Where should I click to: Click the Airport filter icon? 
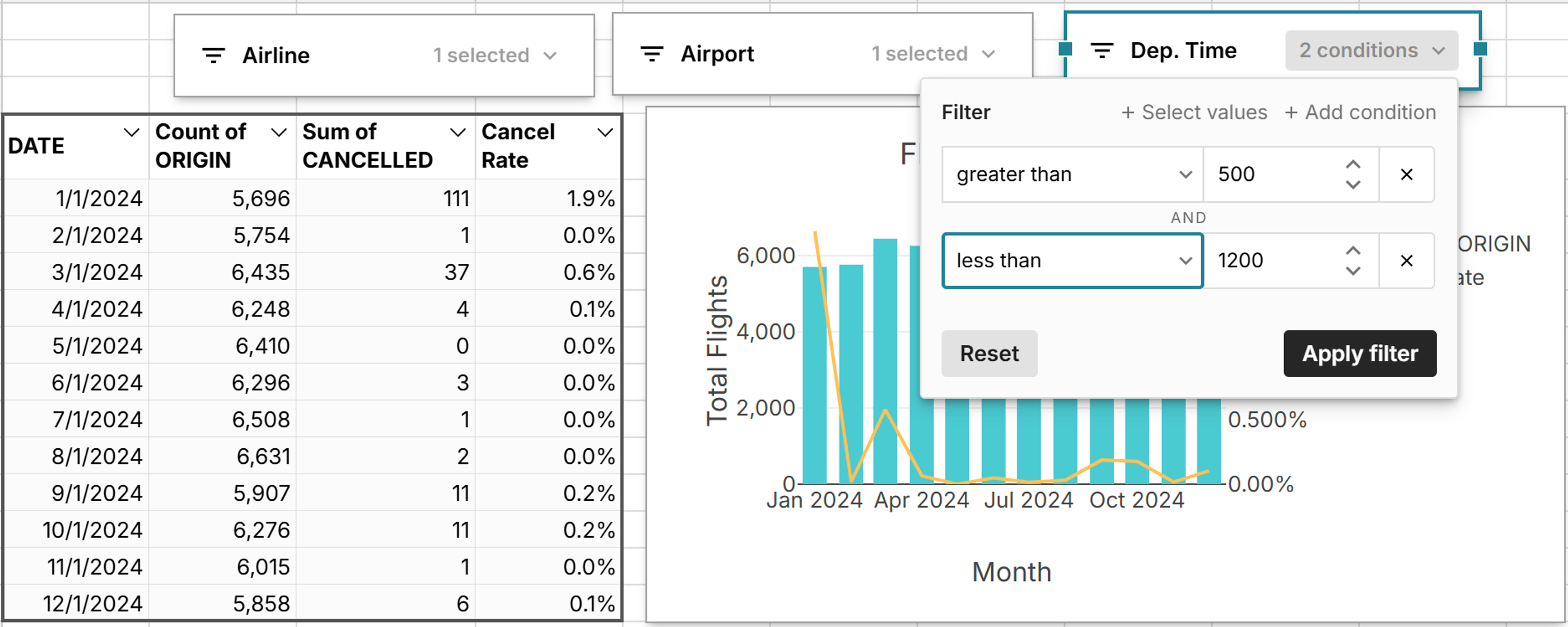tap(651, 54)
